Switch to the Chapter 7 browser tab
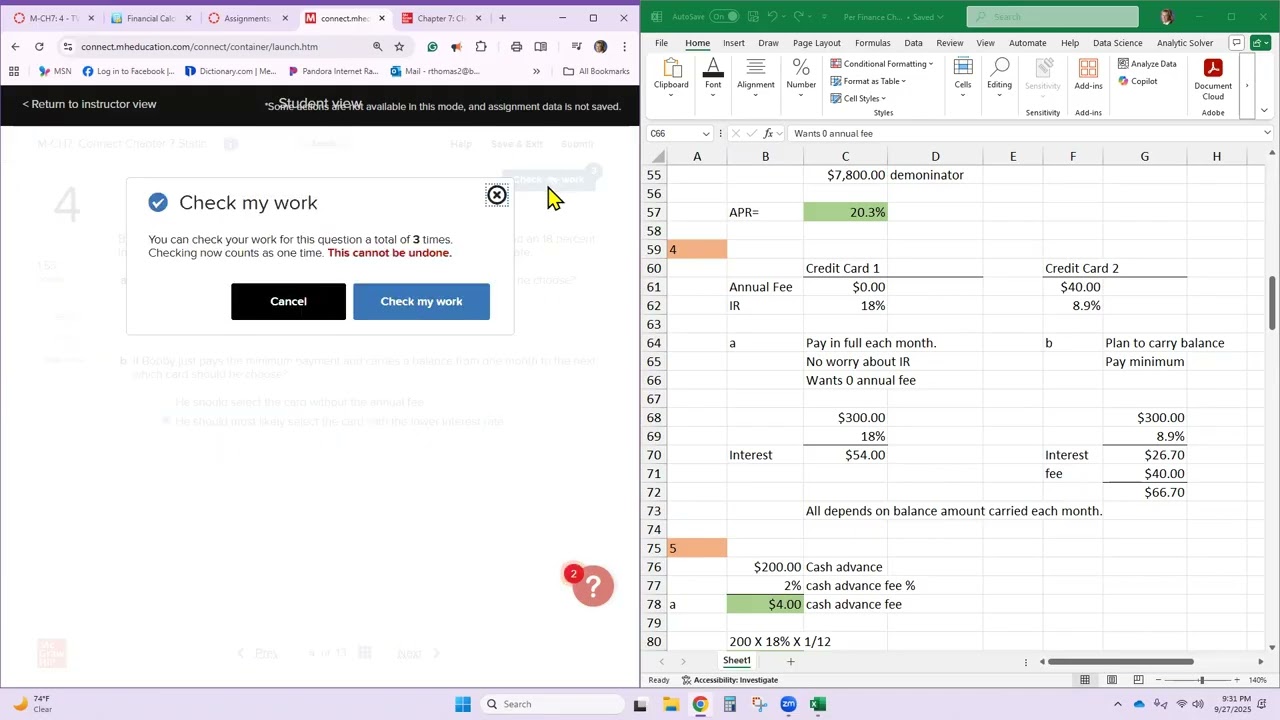 point(441,18)
